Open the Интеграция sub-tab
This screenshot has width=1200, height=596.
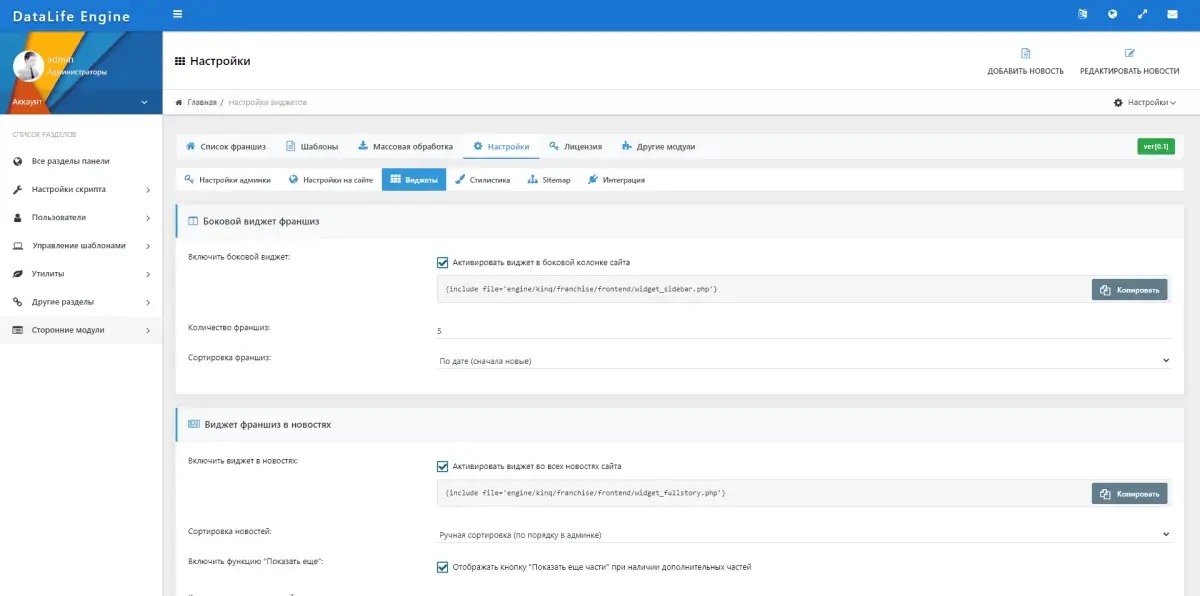pos(617,180)
